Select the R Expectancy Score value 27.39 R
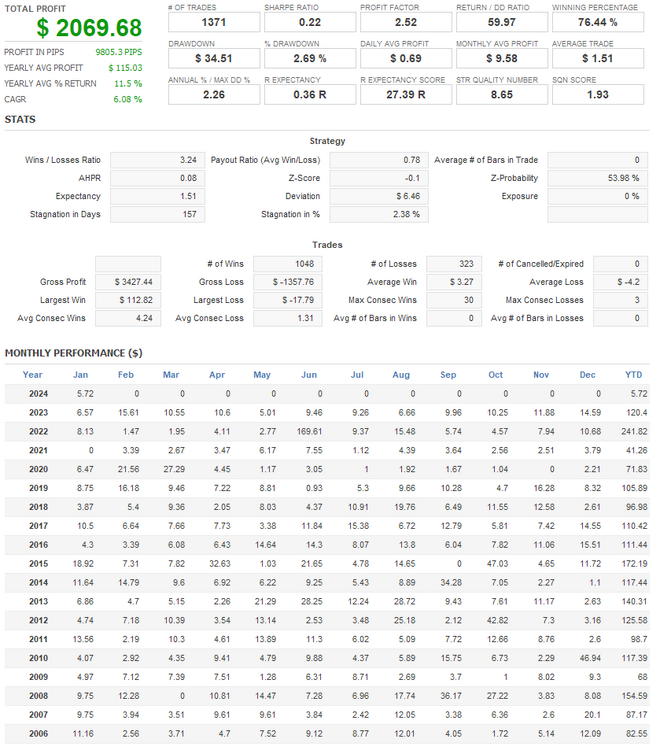Image resolution: width=660 pixels, height=750 pixels. point(406,95)
